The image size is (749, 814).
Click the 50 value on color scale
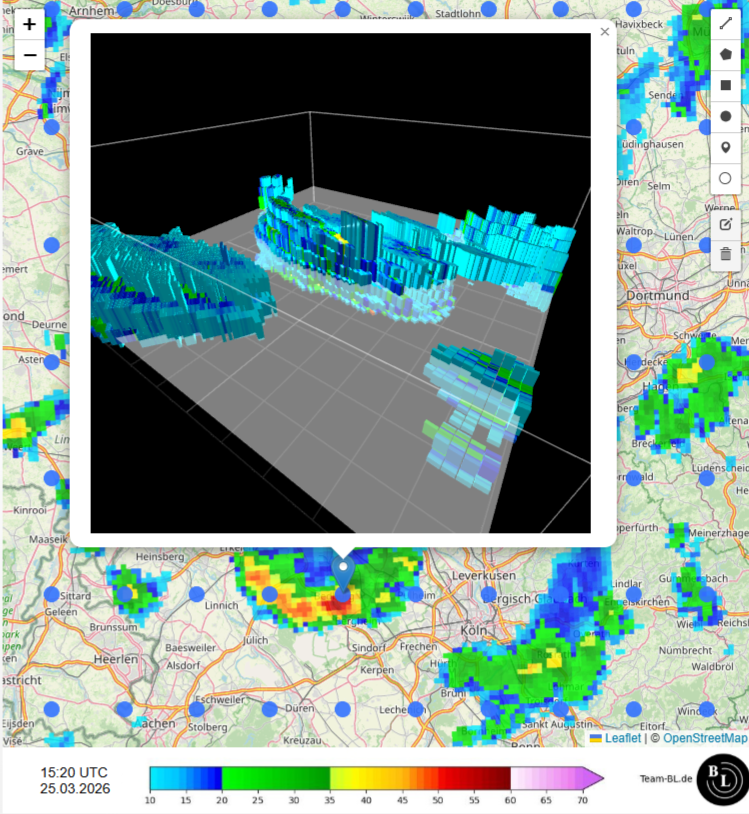click(438, 800)
